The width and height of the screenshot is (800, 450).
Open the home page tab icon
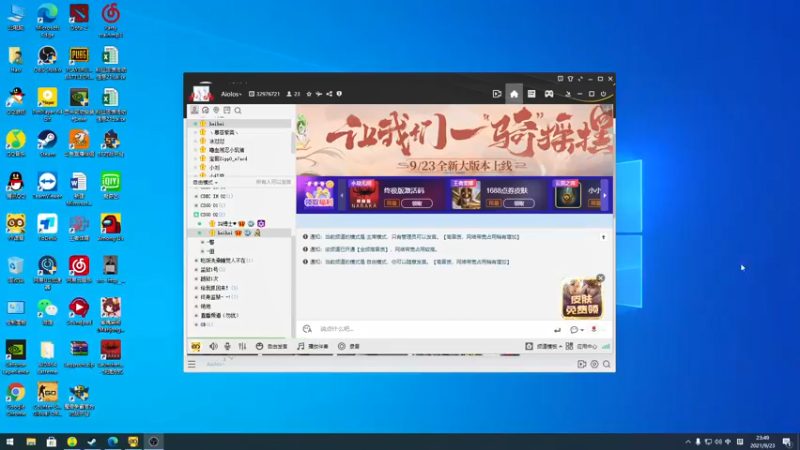coord(514,94)
